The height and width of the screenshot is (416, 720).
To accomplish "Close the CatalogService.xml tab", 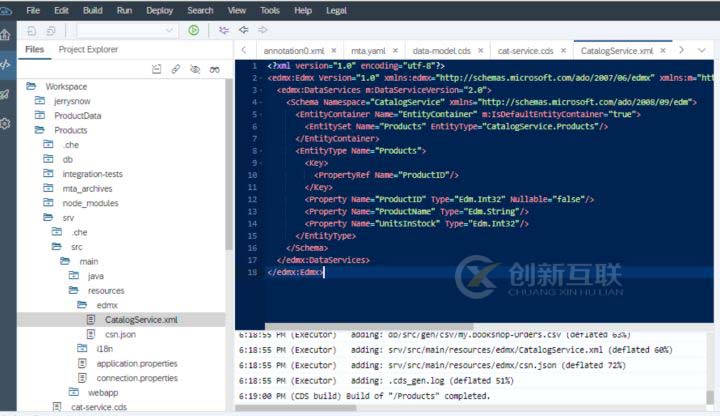I will pos(663,51).
